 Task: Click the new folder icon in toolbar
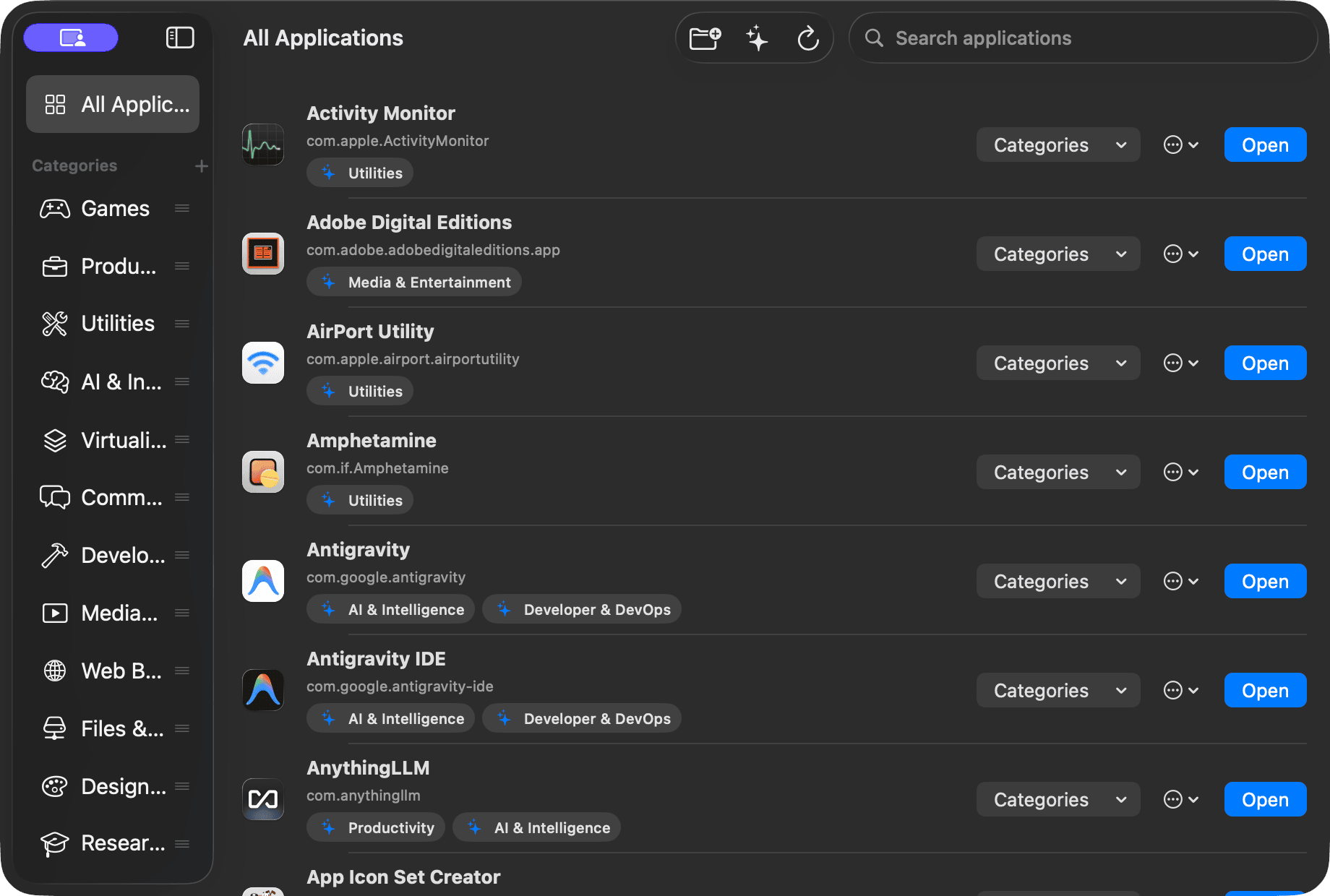tap(705, 38)
